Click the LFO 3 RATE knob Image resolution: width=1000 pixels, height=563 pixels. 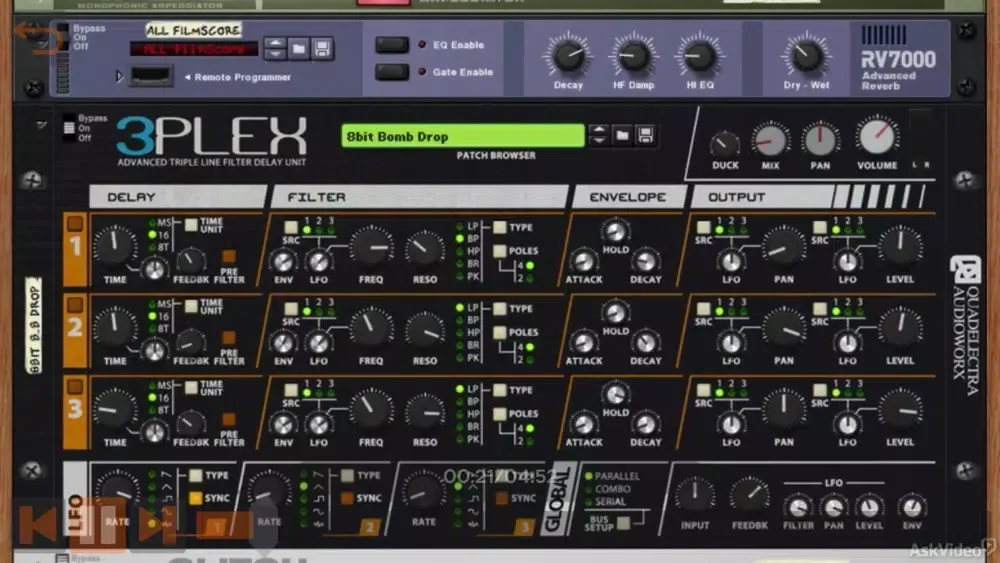(423, 492)
